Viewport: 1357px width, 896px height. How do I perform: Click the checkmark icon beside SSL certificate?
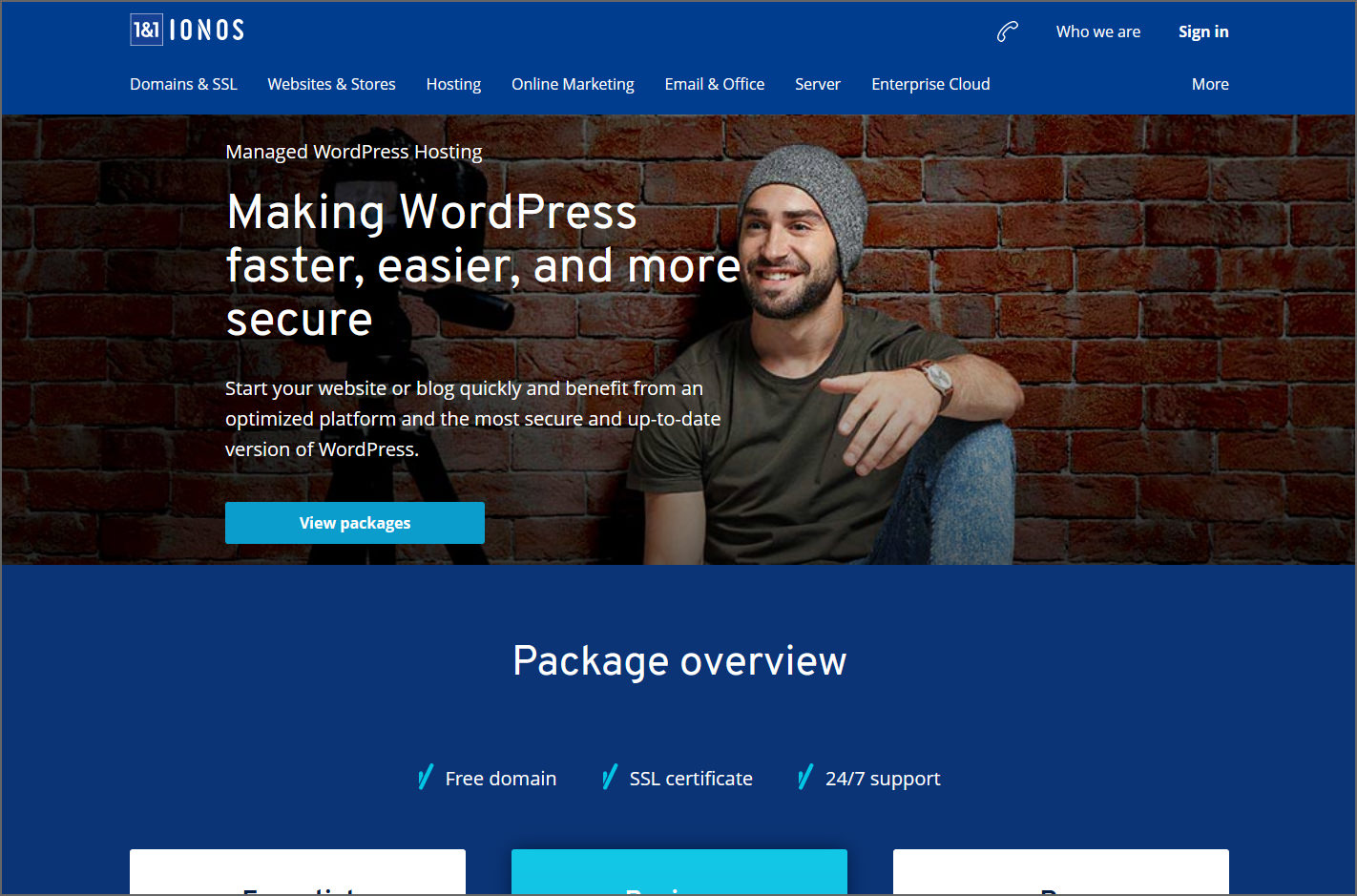pyautogui.click(x=610, y=778)
